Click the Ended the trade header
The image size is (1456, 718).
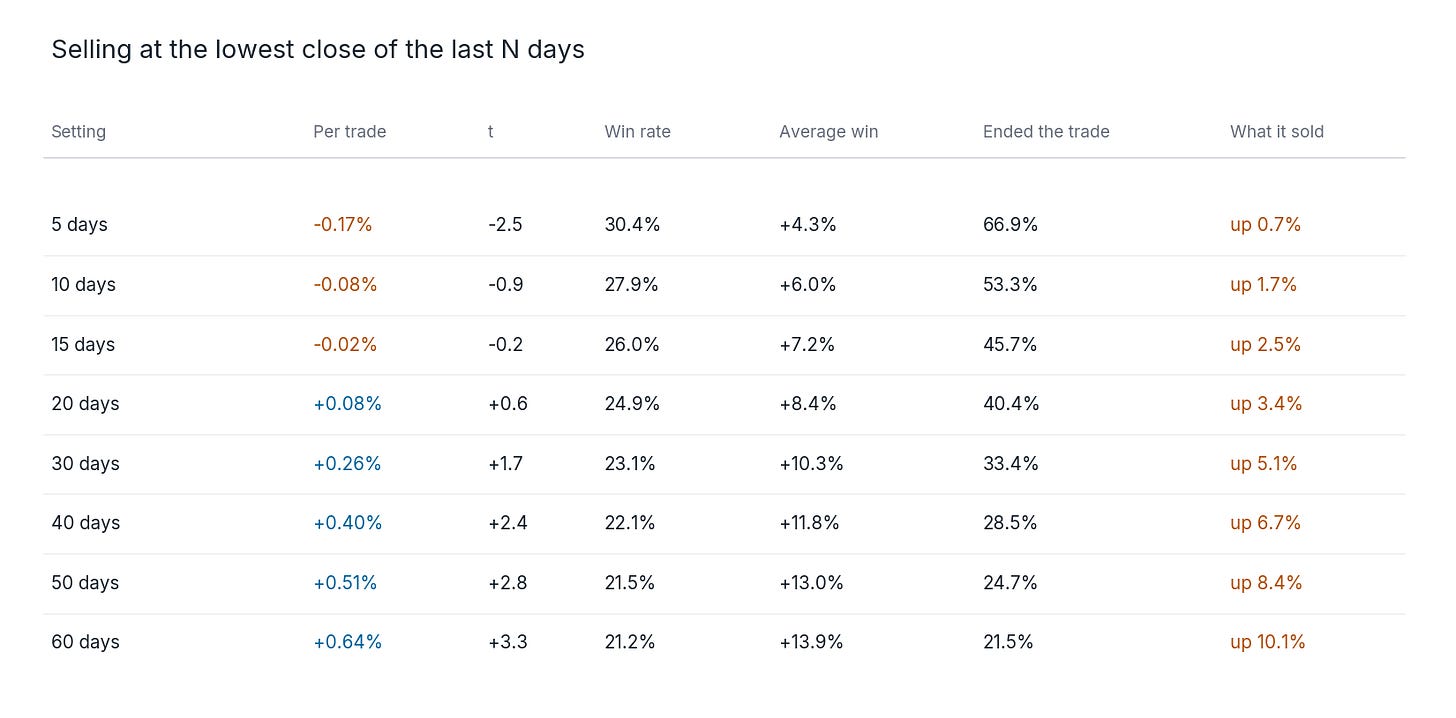1046,132
